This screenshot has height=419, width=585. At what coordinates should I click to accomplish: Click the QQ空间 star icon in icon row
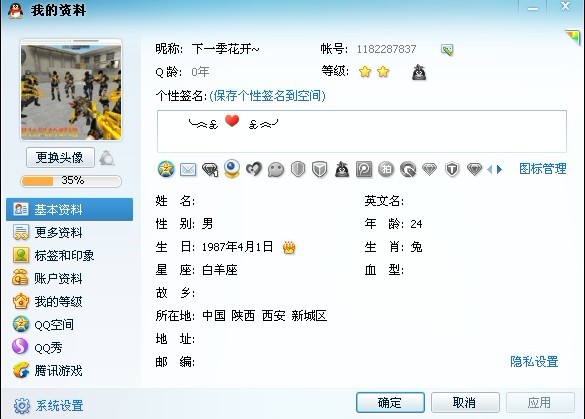click(166, 169)
